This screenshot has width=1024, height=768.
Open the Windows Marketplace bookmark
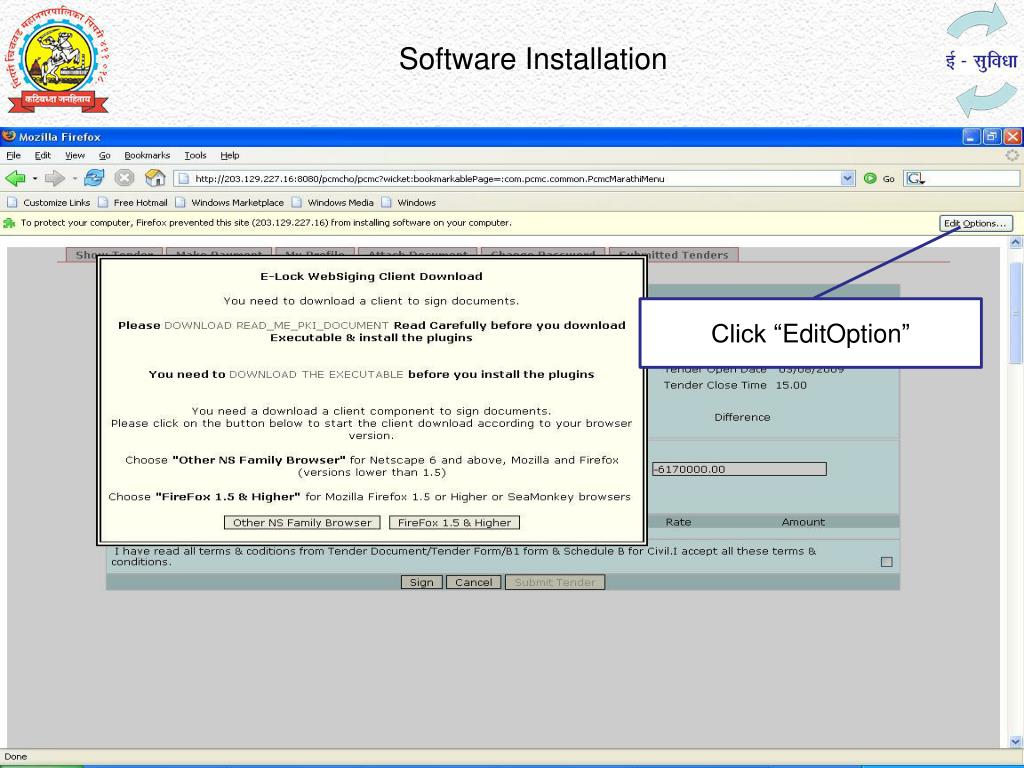pos(229,202)
